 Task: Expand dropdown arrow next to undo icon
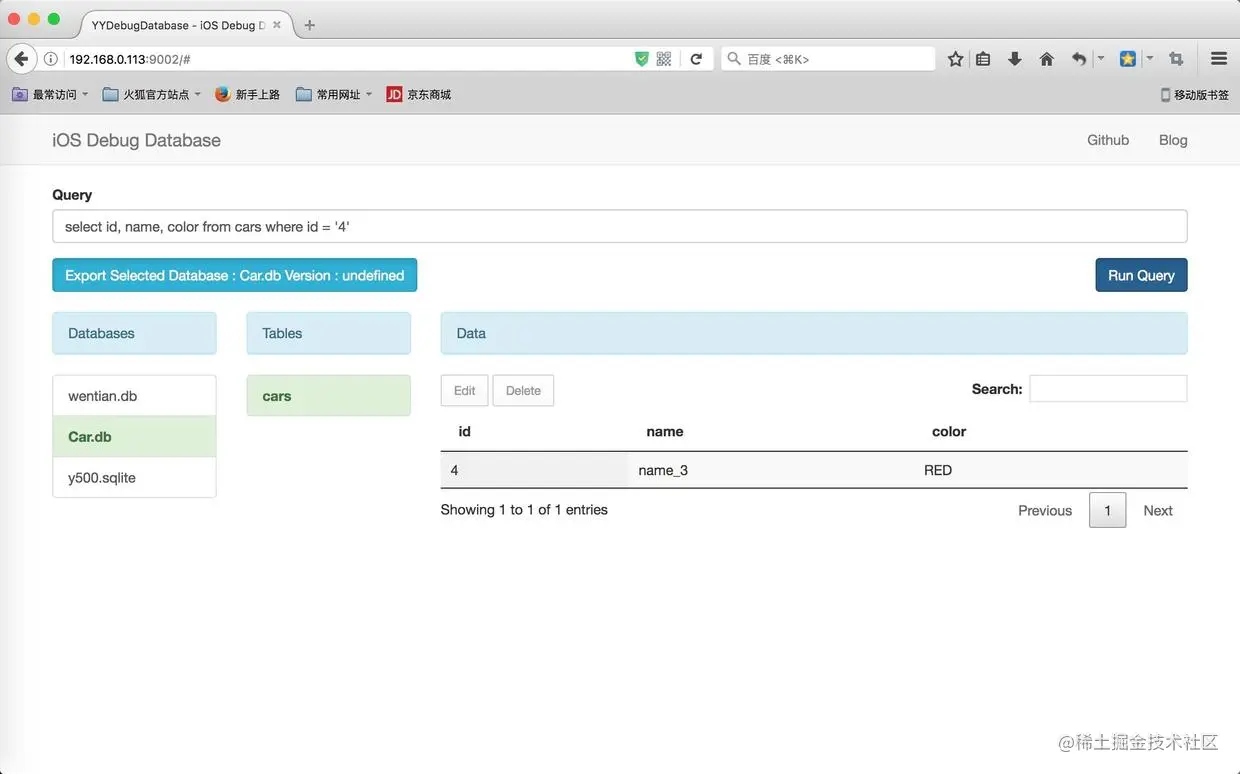point(1101,59)
